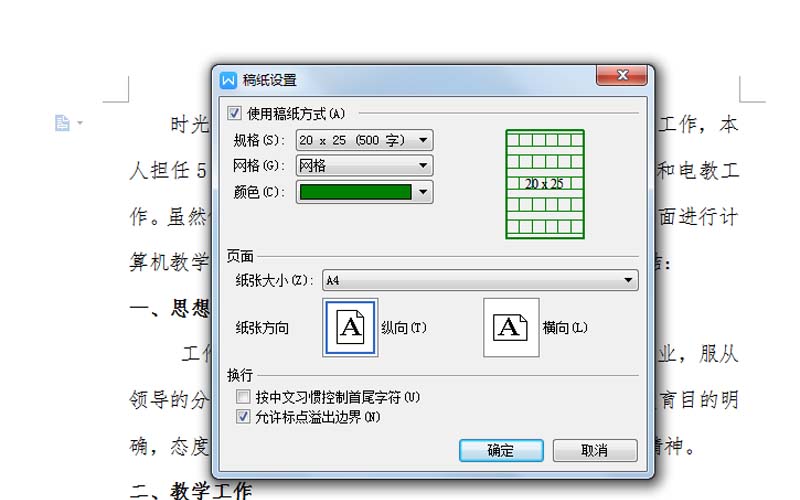The image size is (800, 500).
Task: Select 横向 landscape label
Action: click(565, 328)
